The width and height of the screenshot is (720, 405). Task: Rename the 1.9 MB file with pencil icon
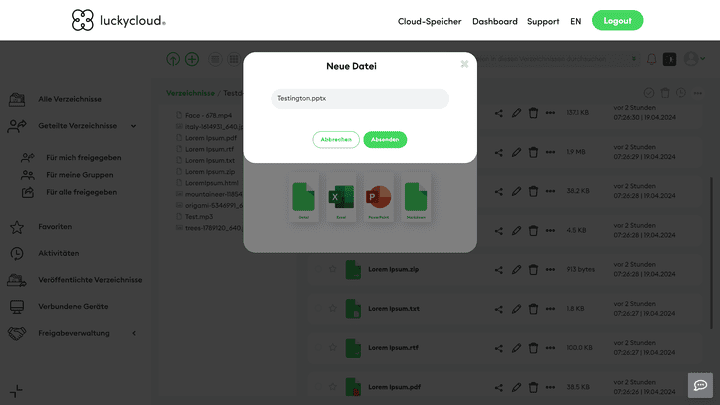pos(516,152)
